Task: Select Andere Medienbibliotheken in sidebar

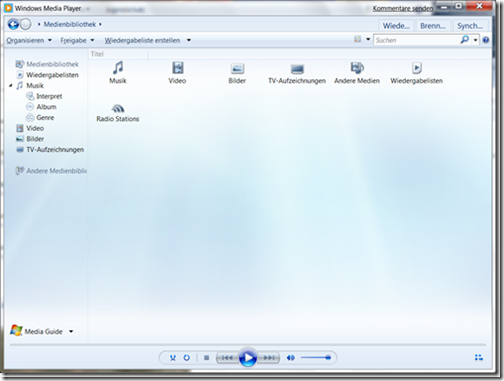Action: pos(51,171)
